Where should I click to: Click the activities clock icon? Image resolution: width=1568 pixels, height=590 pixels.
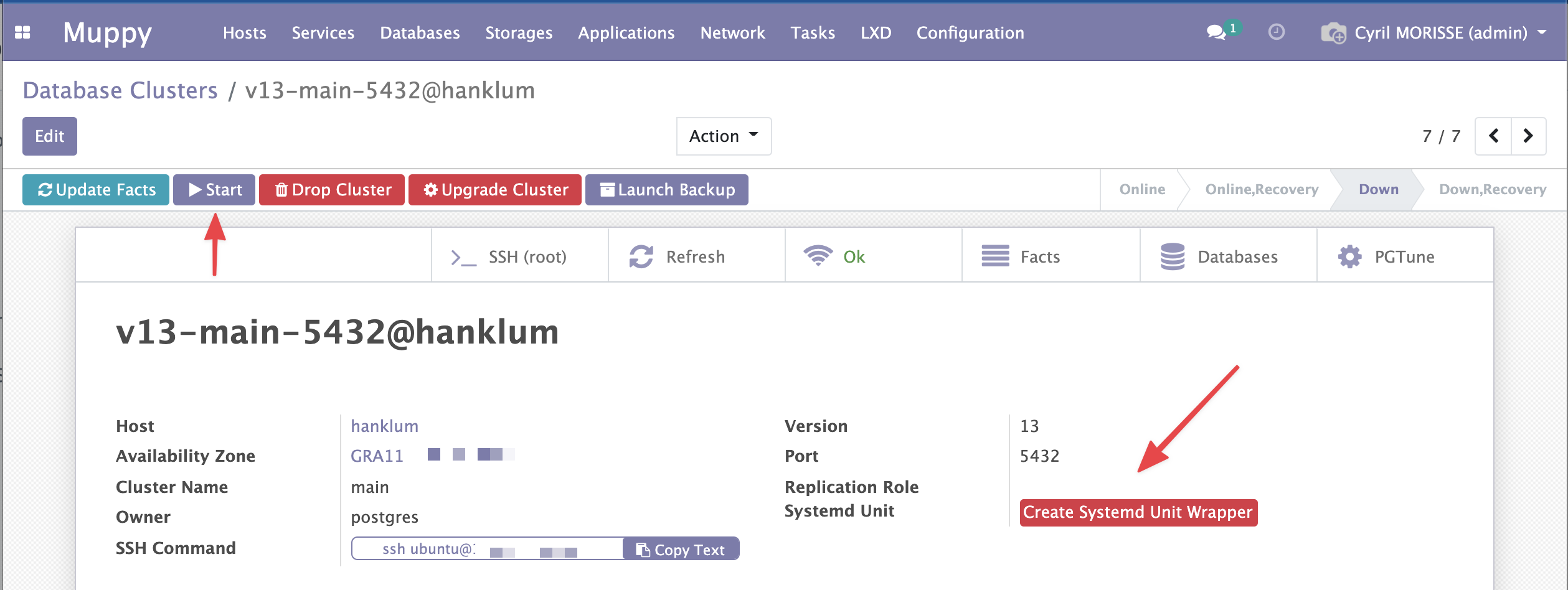1276,32
